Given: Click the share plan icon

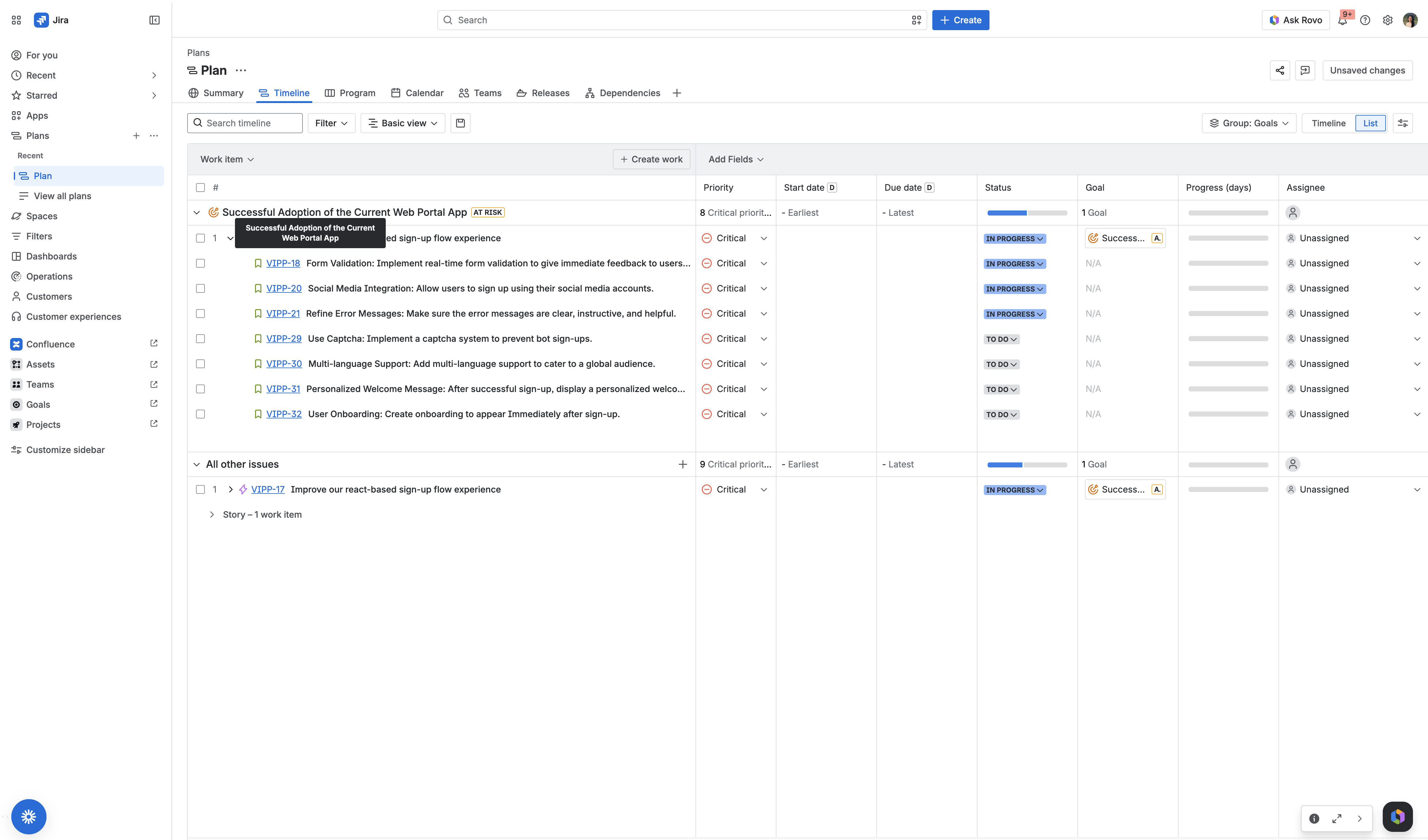Looking at the screenshot, I should click(1280, 70).
